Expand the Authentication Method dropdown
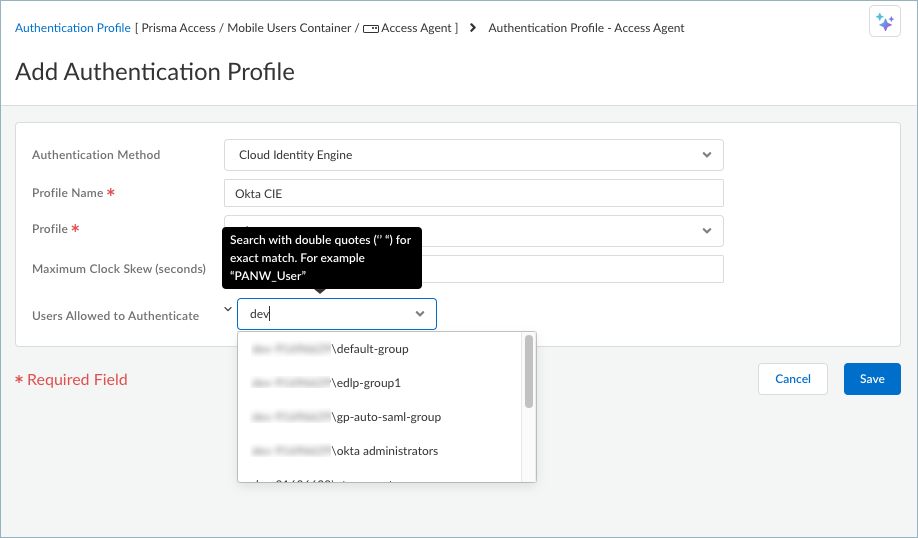This screenshot has height=538, width=918. point(706,155)
